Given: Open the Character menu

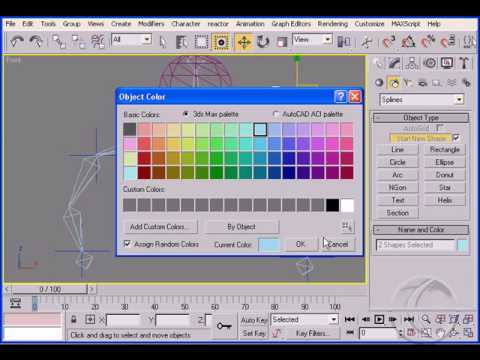Looking at the screenshot, I should [x=186, y=24].
